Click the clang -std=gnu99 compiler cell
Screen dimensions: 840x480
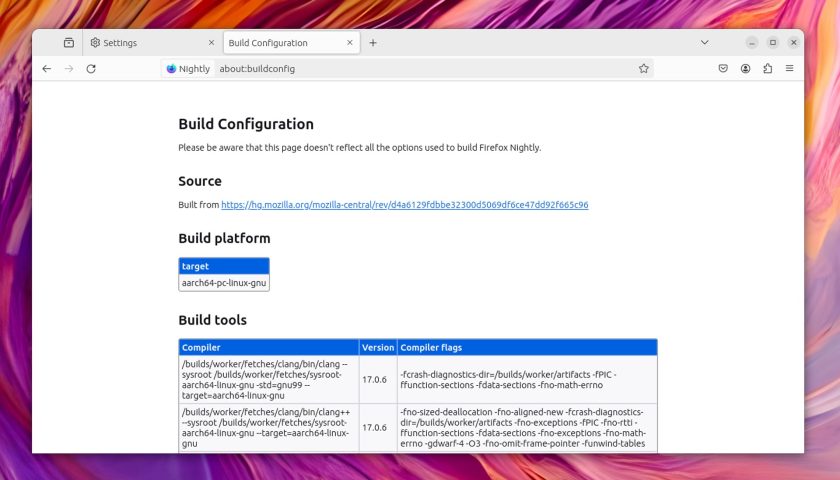[269, 379]
